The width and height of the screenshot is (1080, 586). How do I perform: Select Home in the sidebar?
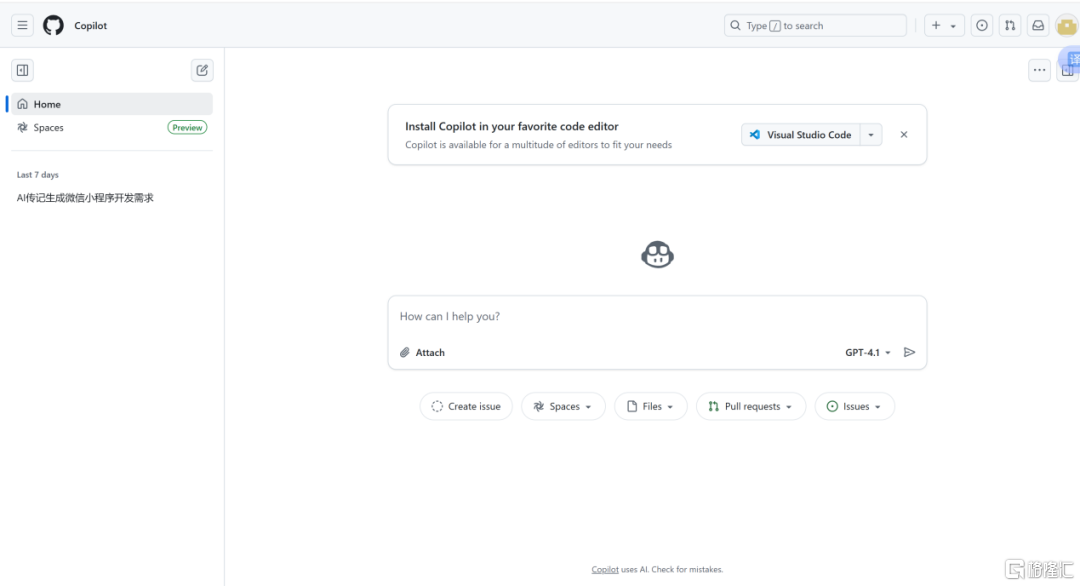(112, 104)
